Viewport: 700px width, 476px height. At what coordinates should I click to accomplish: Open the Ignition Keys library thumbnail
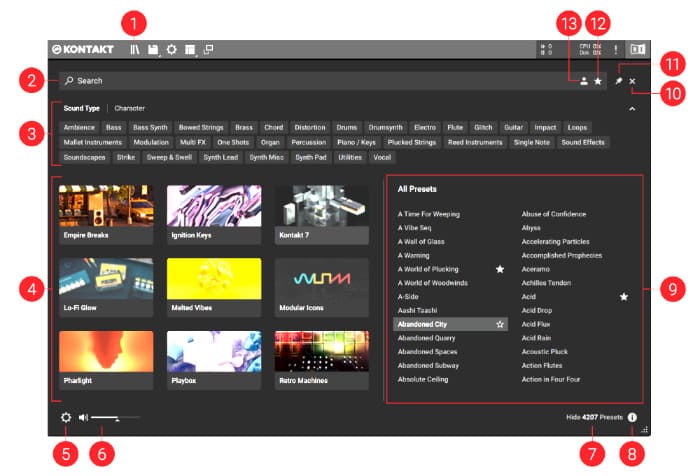pos(214,214)
